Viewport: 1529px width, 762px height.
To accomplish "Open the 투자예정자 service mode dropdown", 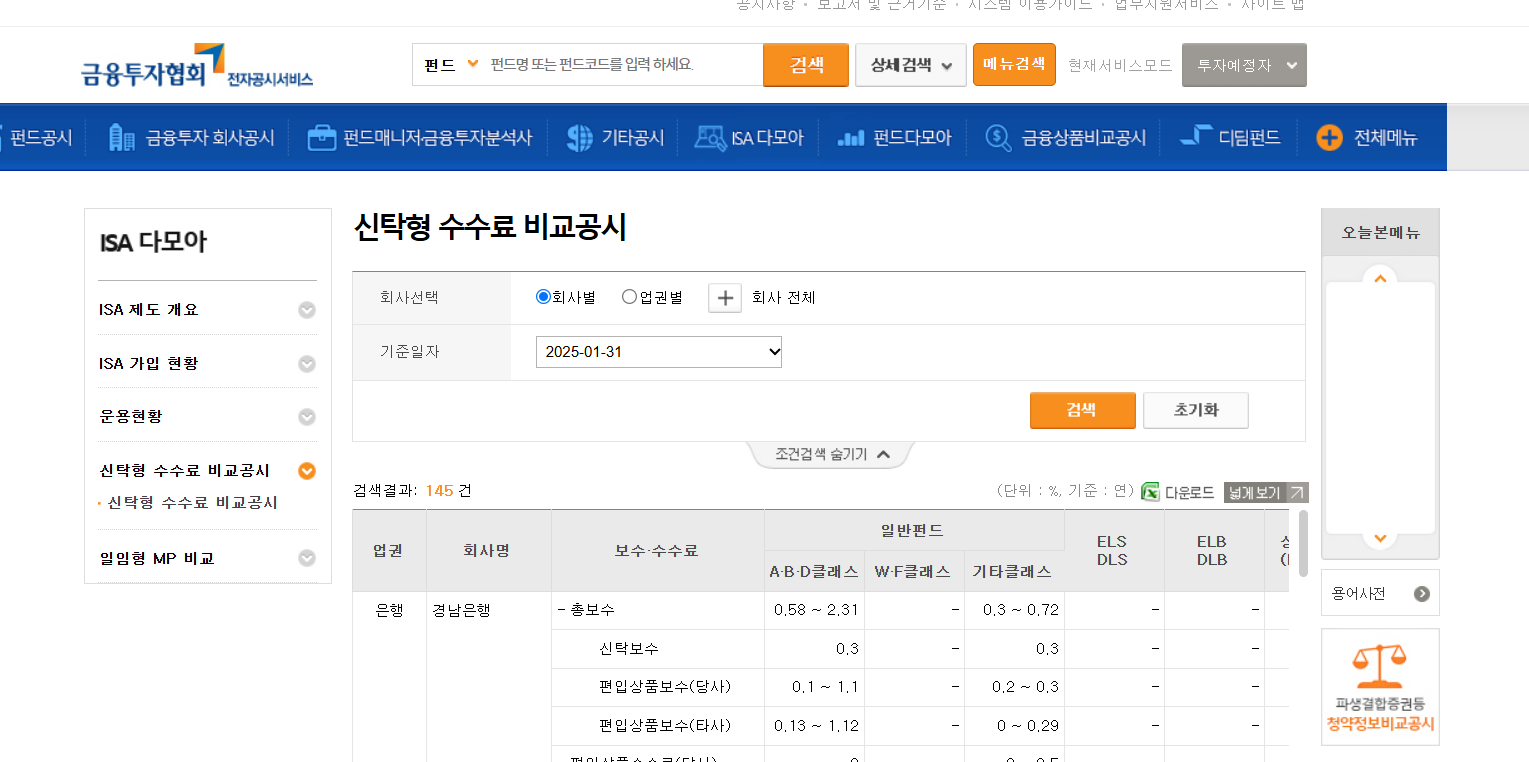I will 1244,65.
